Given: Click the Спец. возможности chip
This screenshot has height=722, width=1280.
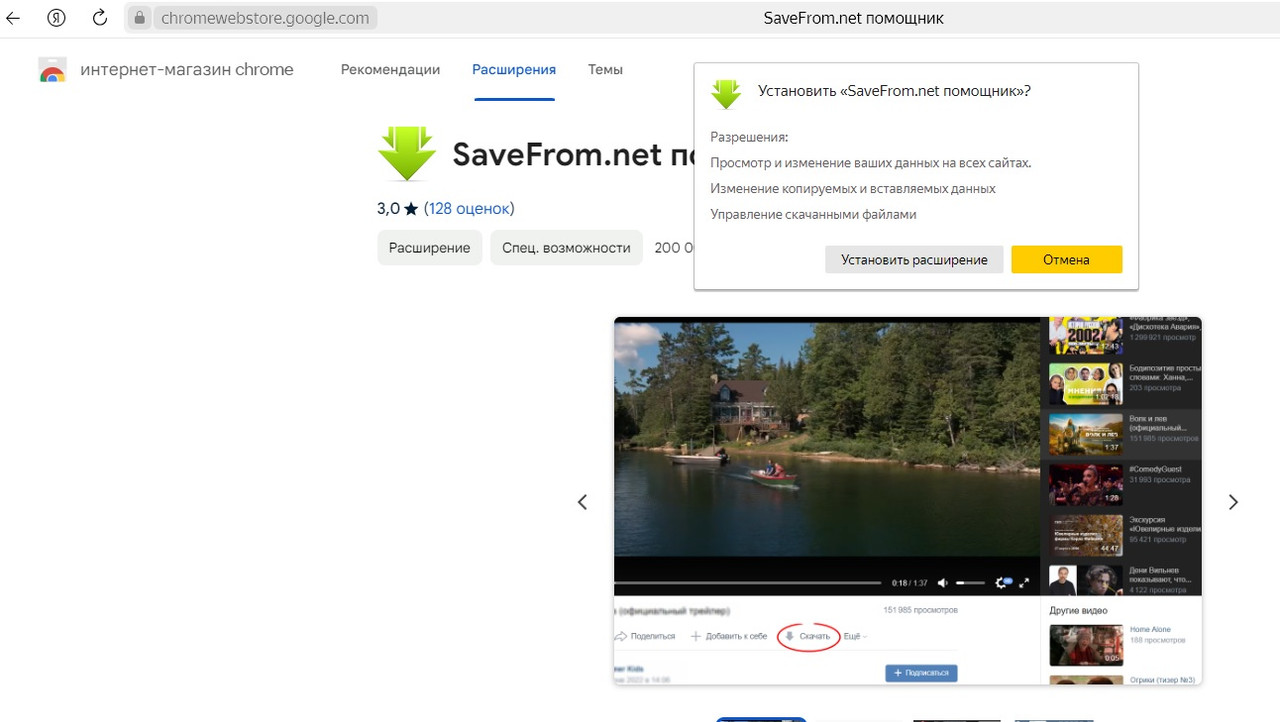Looking at the screenshot, I should point(566,248).
